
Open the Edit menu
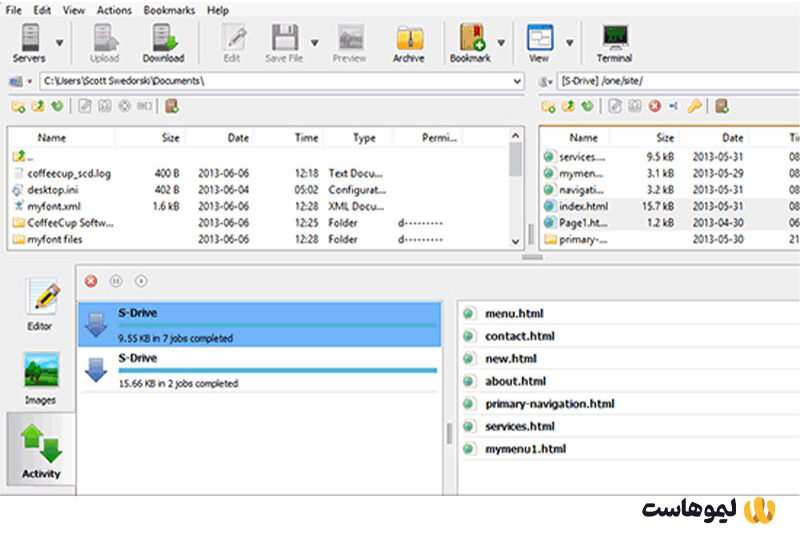tap(42, 10)
